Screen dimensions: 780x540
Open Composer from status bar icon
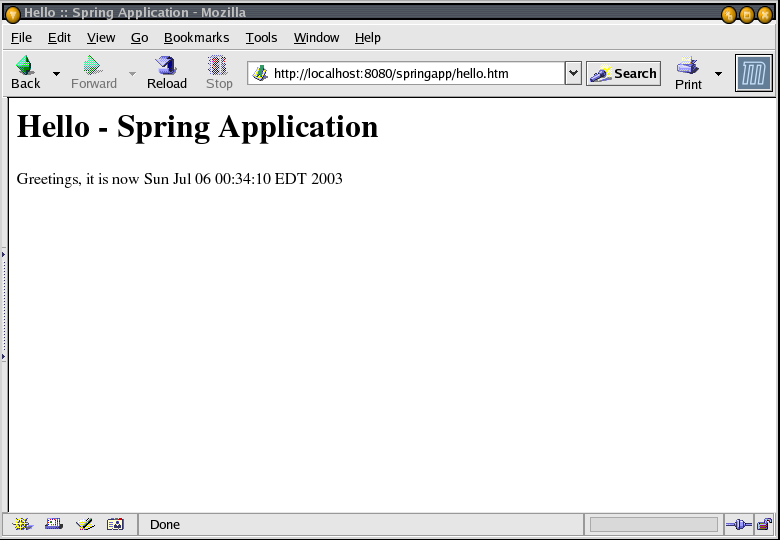[85, 524]
